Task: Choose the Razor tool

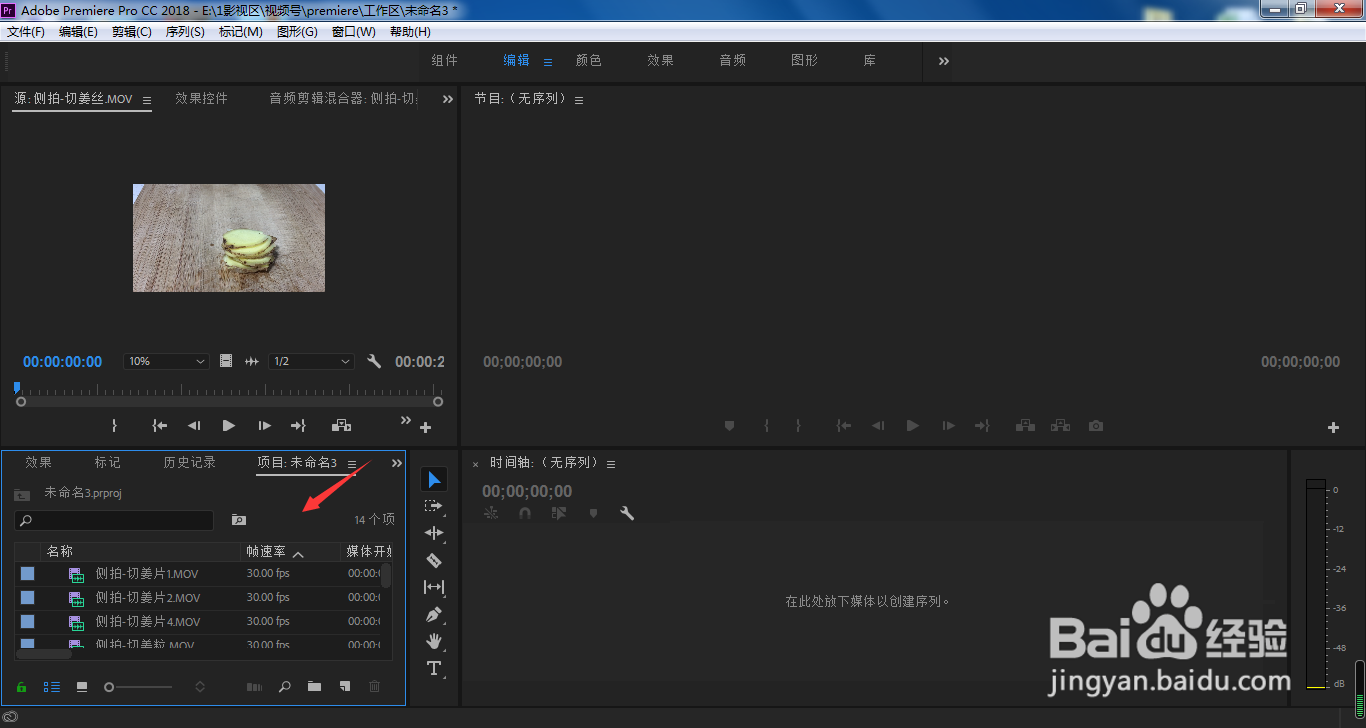Action: tap(434, 560)
